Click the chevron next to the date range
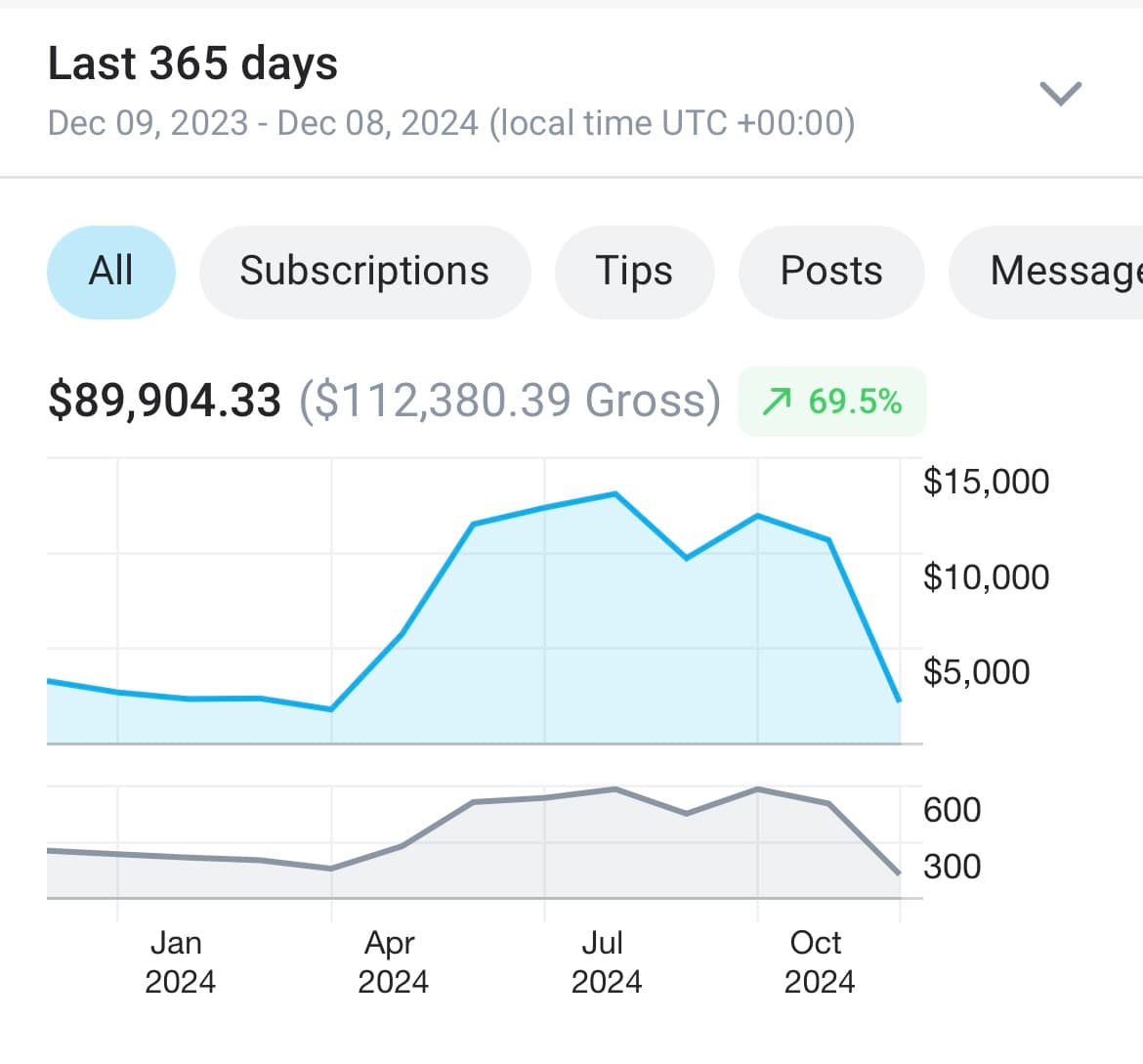This screenshot has width=1143, height=1064. [x=1060, y=93]
